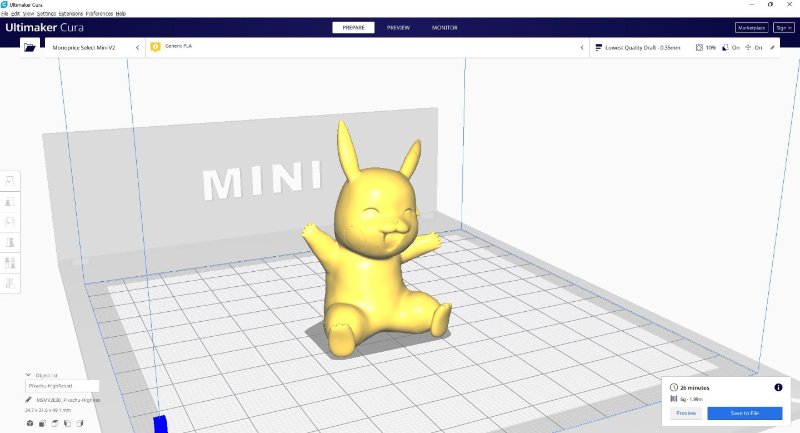Select the Mirror tool in left toolbar
The image size is (800, 433).
10,243
